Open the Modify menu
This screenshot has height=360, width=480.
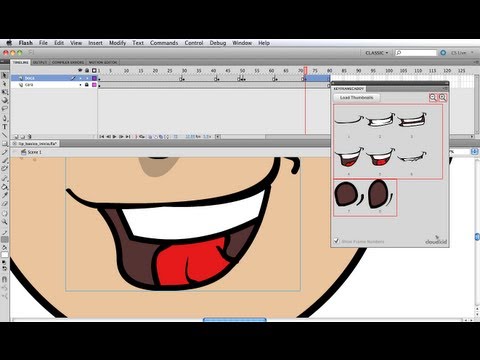pos(117,43)
